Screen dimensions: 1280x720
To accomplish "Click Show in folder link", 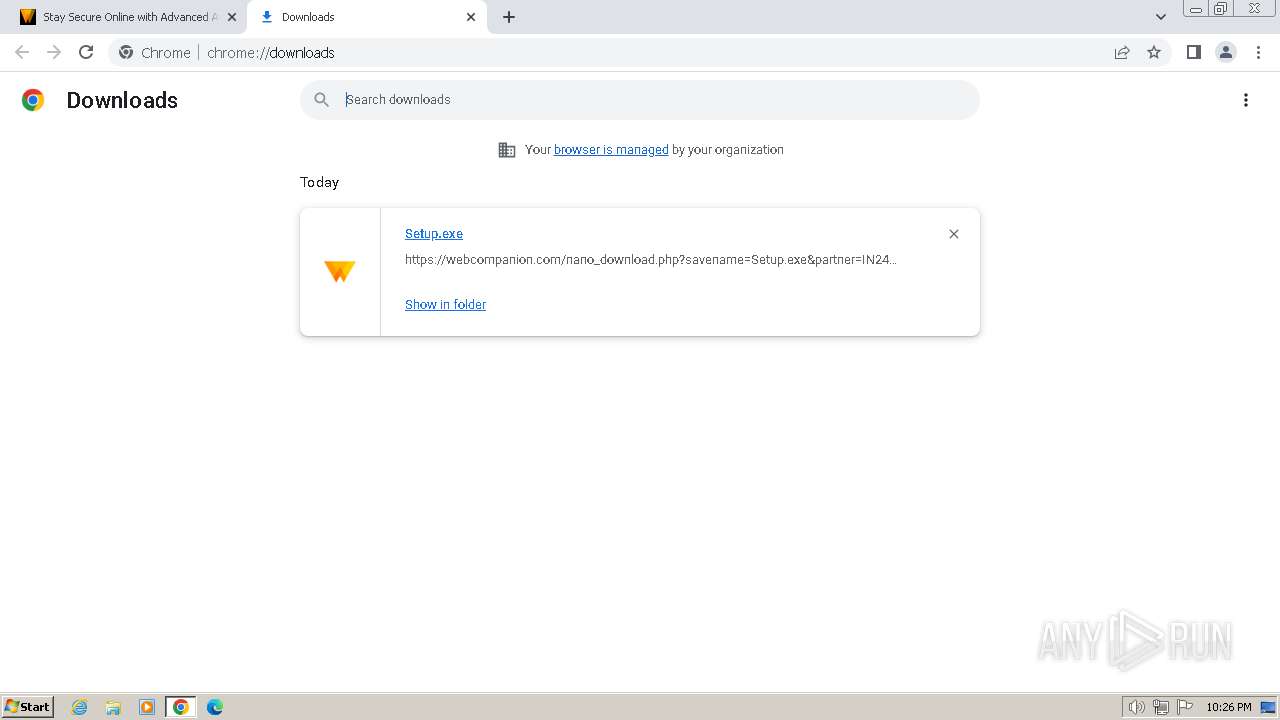I will pos(445,305).
